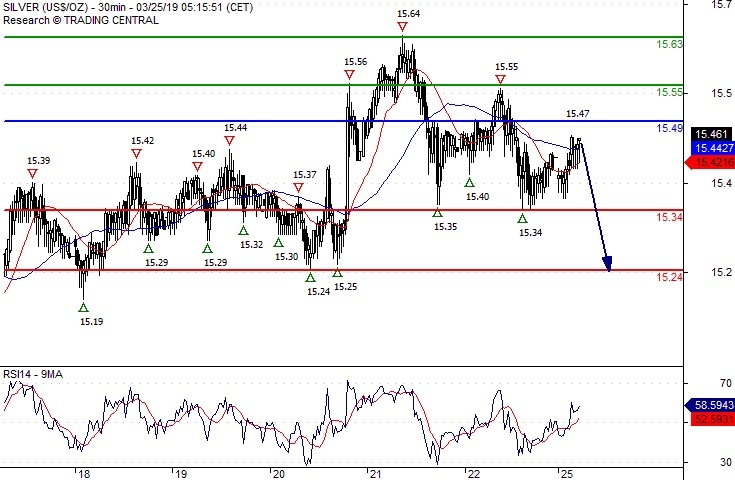Select the 15.39 swing high price label
735x480 pixels.
coord(38,161)
